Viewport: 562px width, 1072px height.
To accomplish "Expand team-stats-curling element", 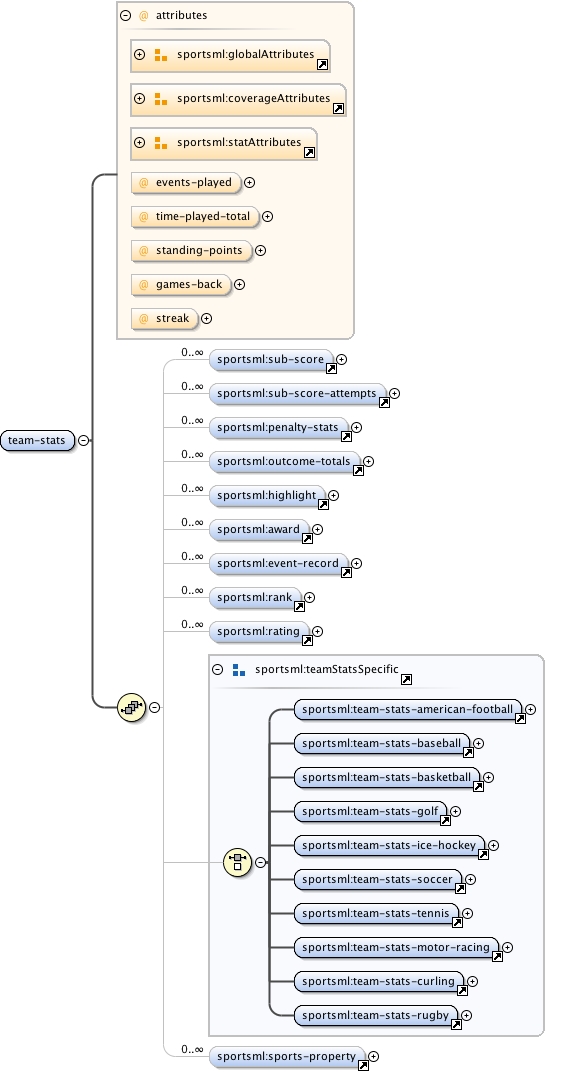I will point(472,982).
